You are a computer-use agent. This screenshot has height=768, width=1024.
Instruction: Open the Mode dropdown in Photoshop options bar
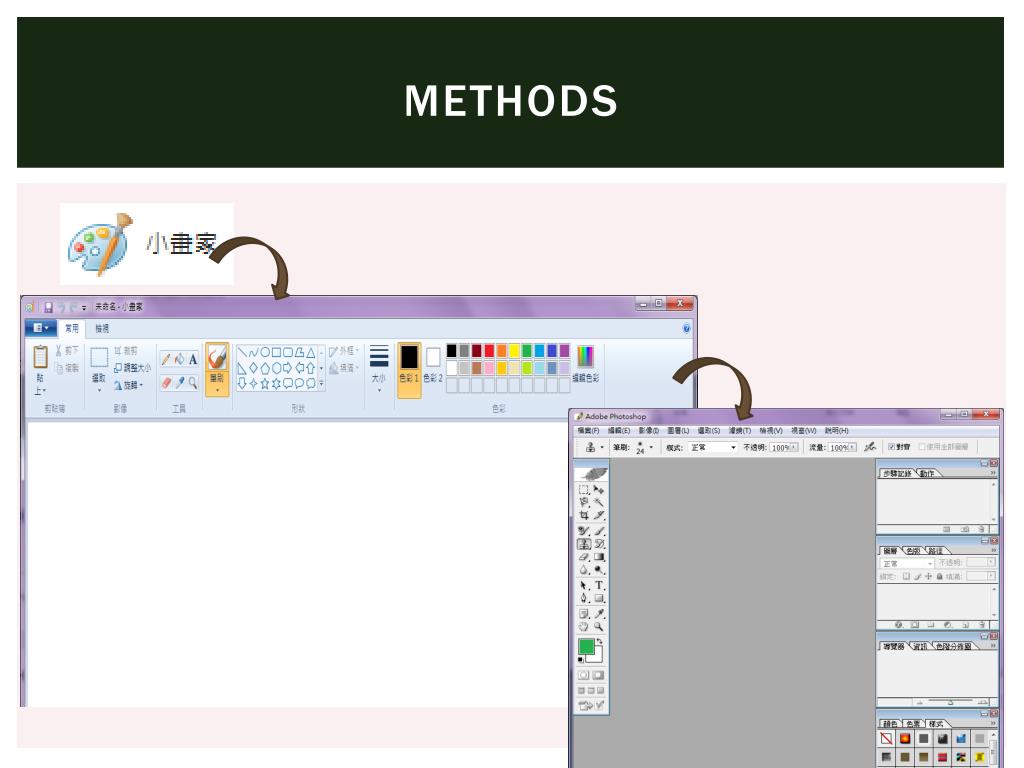click(713, 447)
